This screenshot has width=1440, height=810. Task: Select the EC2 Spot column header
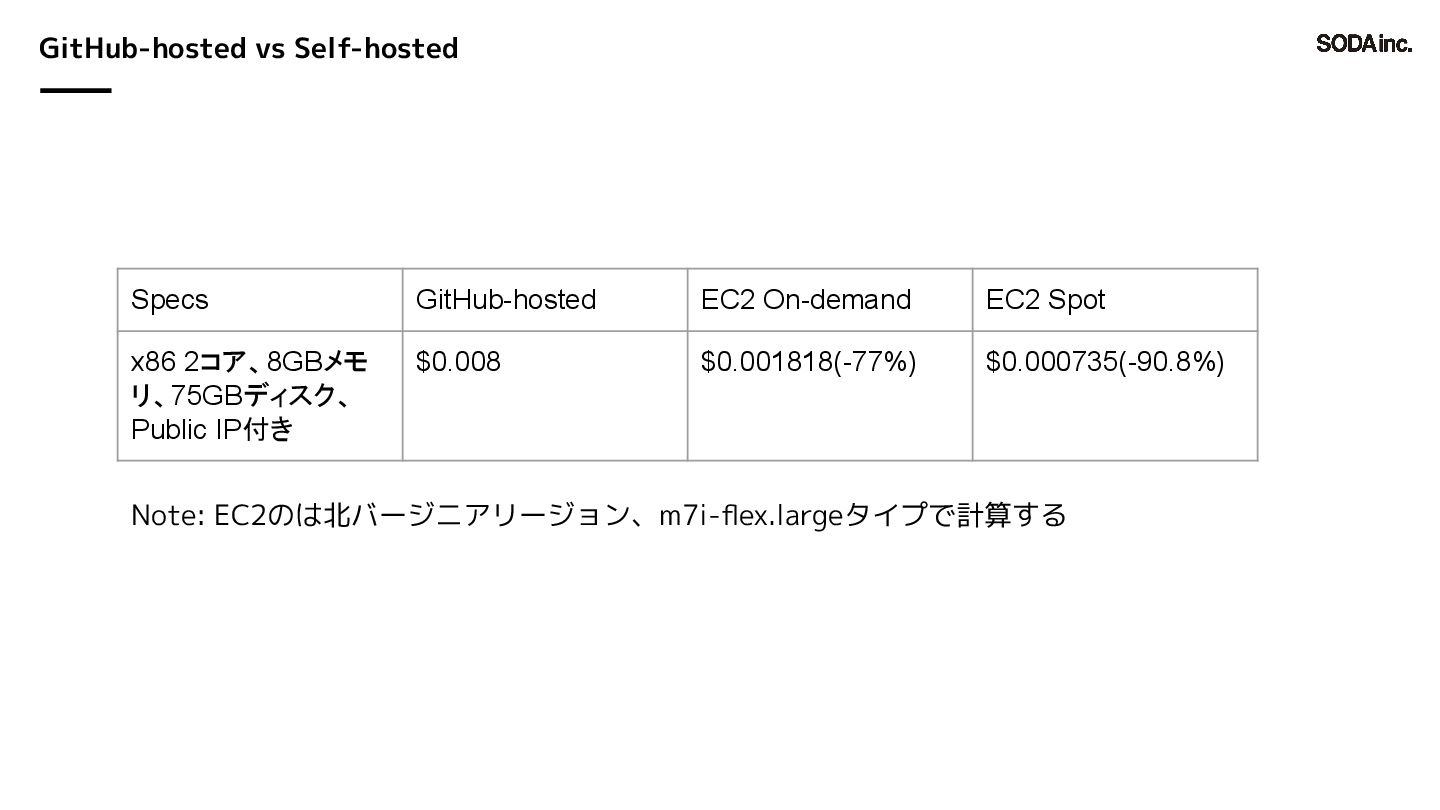click(1115, 300)
